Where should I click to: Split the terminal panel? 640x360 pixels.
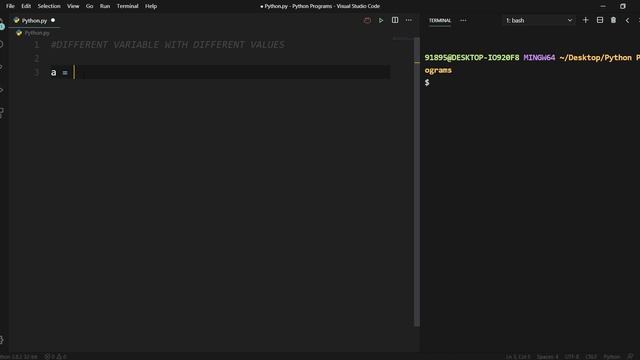[600, 20]
